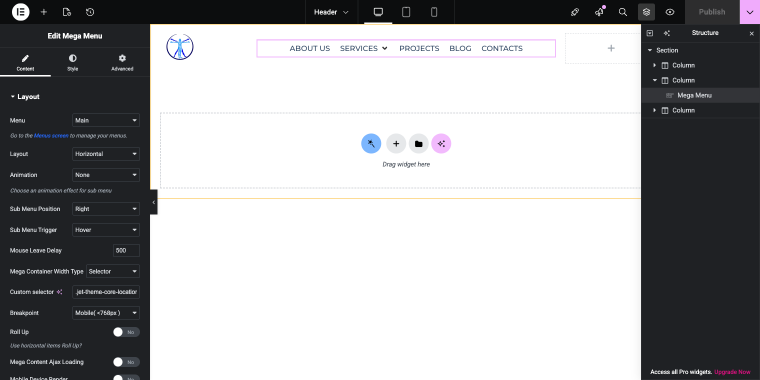Screen dimensions: 760x380
Task: Toggle Mega Content Ajax Loading switch
Action: point(126,362)
